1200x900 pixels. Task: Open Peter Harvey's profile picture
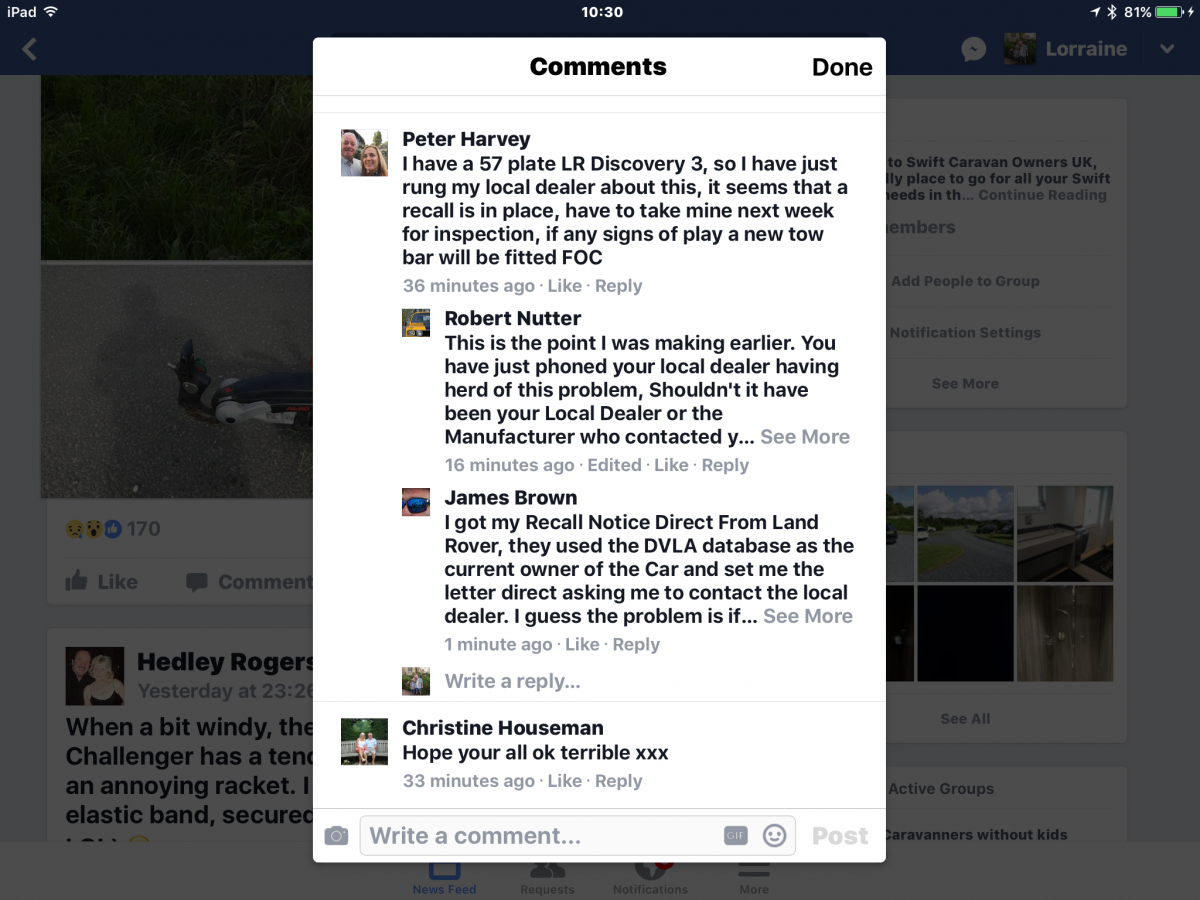[364, 153]
